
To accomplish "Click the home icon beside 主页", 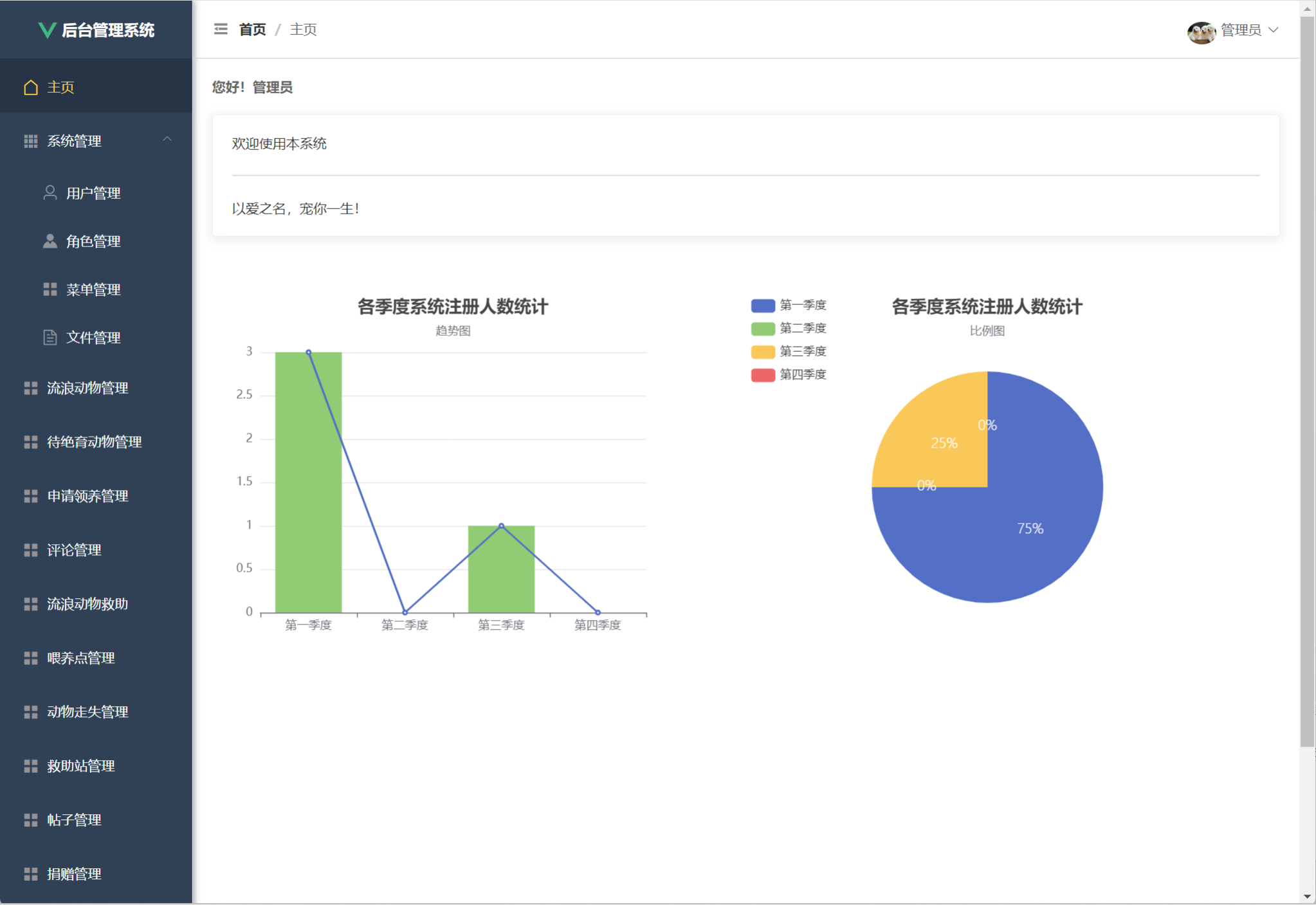I will tap(30, 87).
